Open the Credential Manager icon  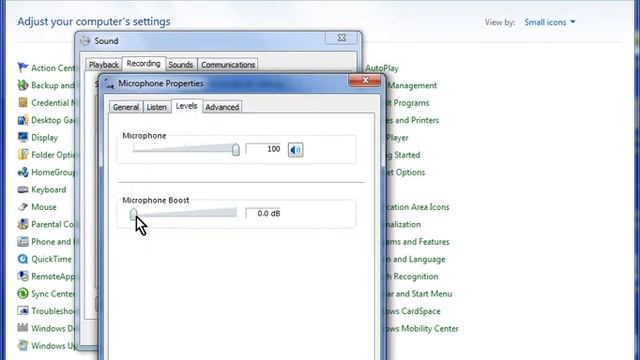pyautogui.click(x=23, y=102)
